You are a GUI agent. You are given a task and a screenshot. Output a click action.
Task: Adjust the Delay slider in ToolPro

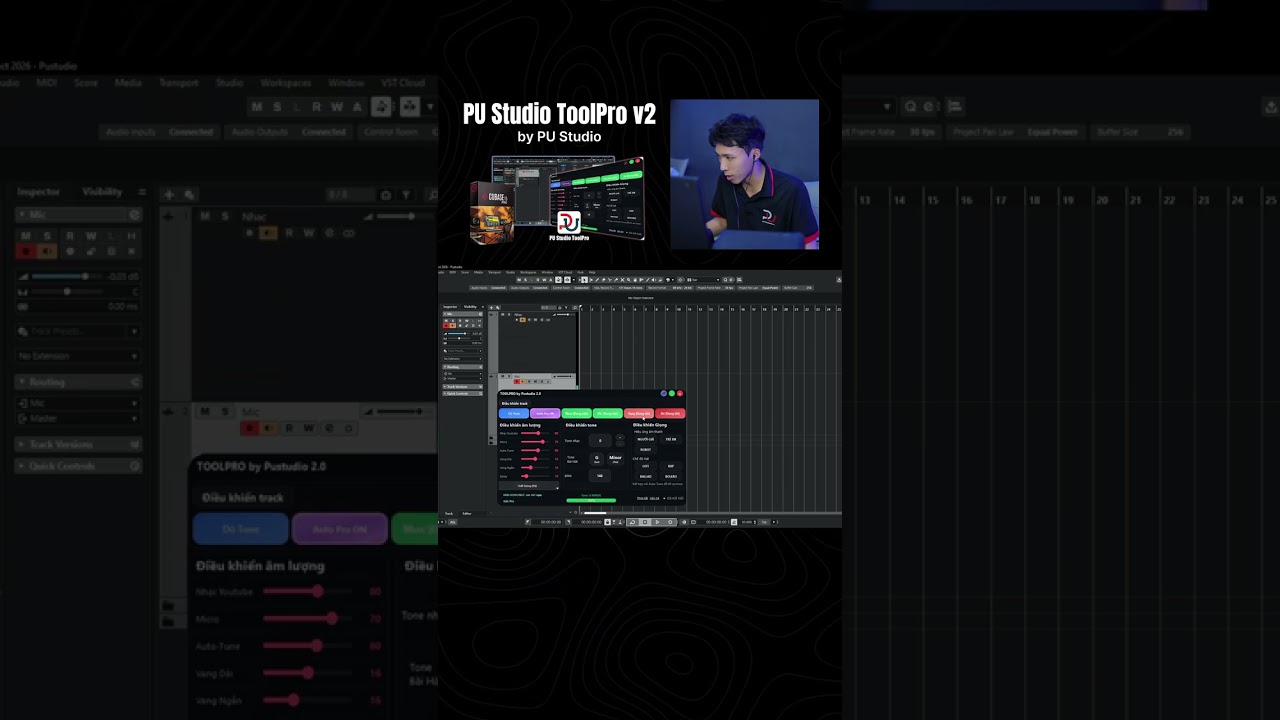point(533,476)
